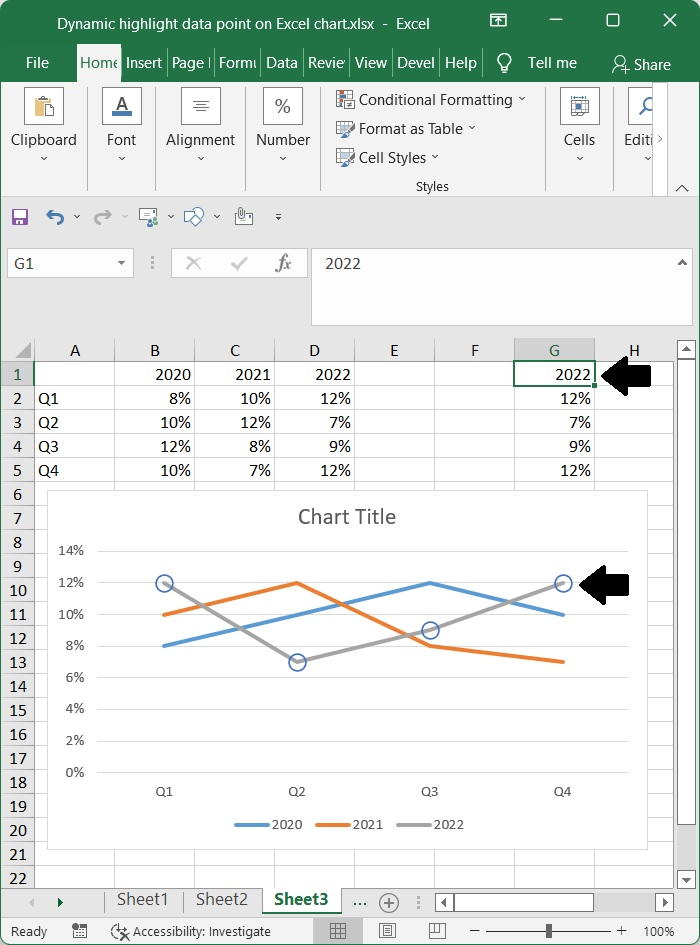The height and width of the screenshot is (945, 700).
Task: Click the 100% zoom level
Action: coord(658,931)
